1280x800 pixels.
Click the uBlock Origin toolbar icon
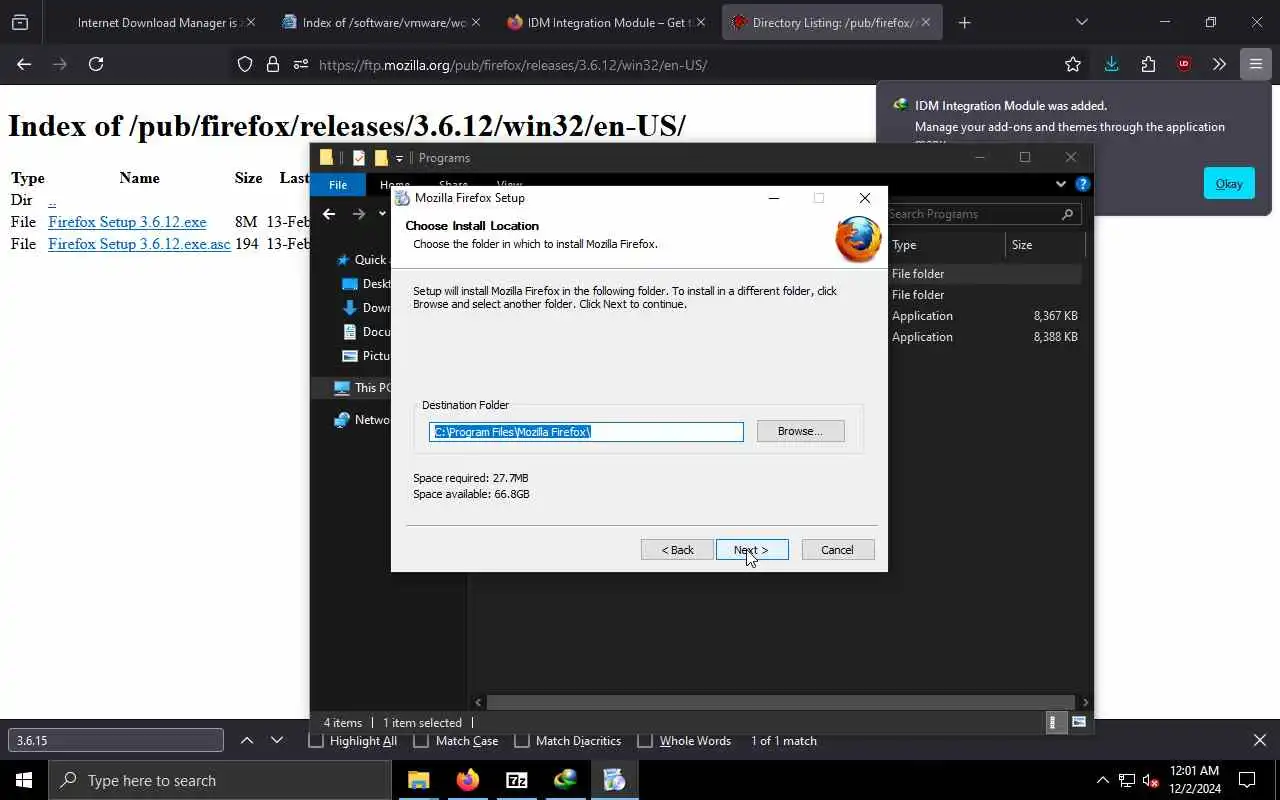click(x=1184, y=64)
